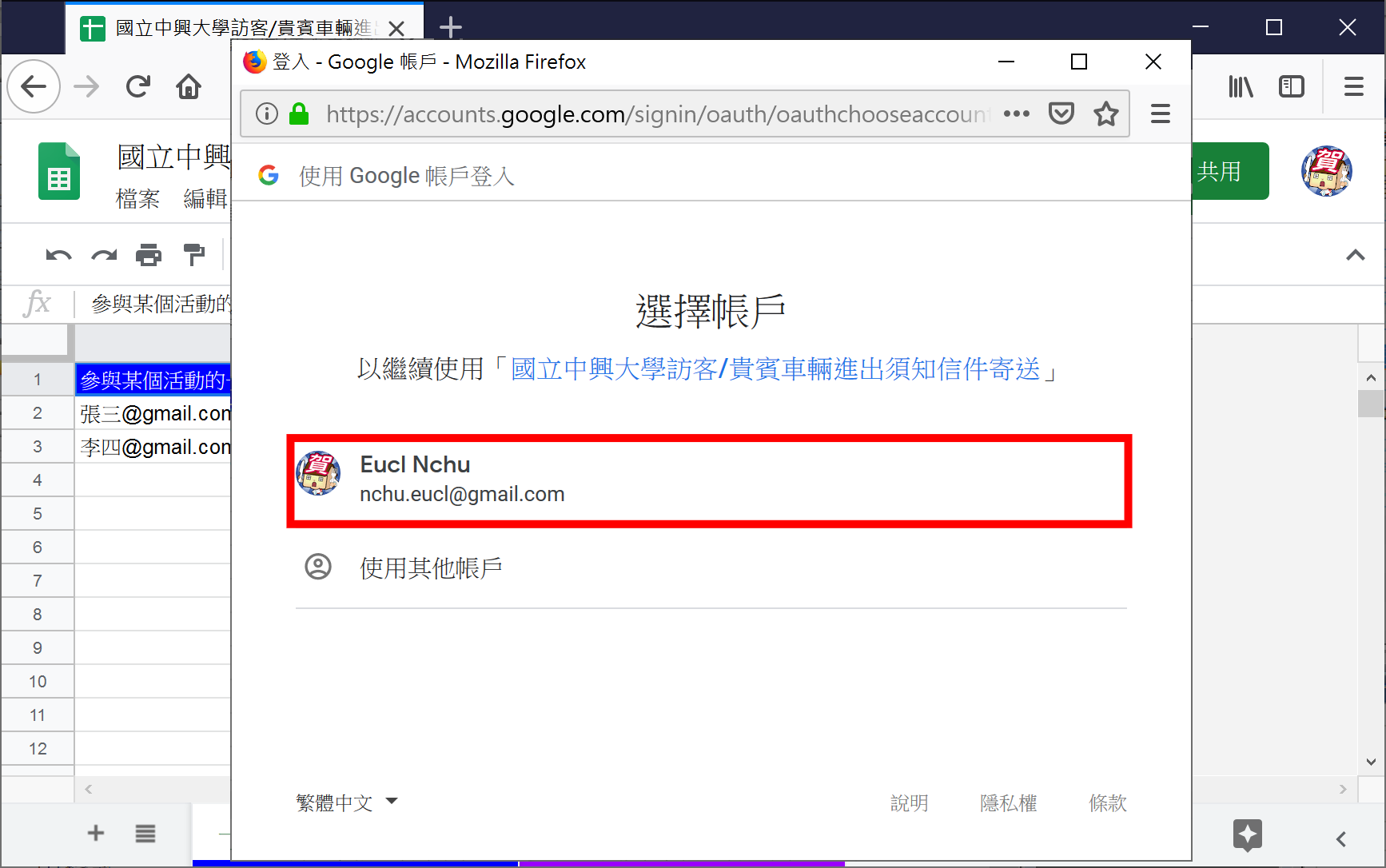Collapse the Sheets menus with the up chevron
1386x868 pixels.
[x=1356, y=255]
